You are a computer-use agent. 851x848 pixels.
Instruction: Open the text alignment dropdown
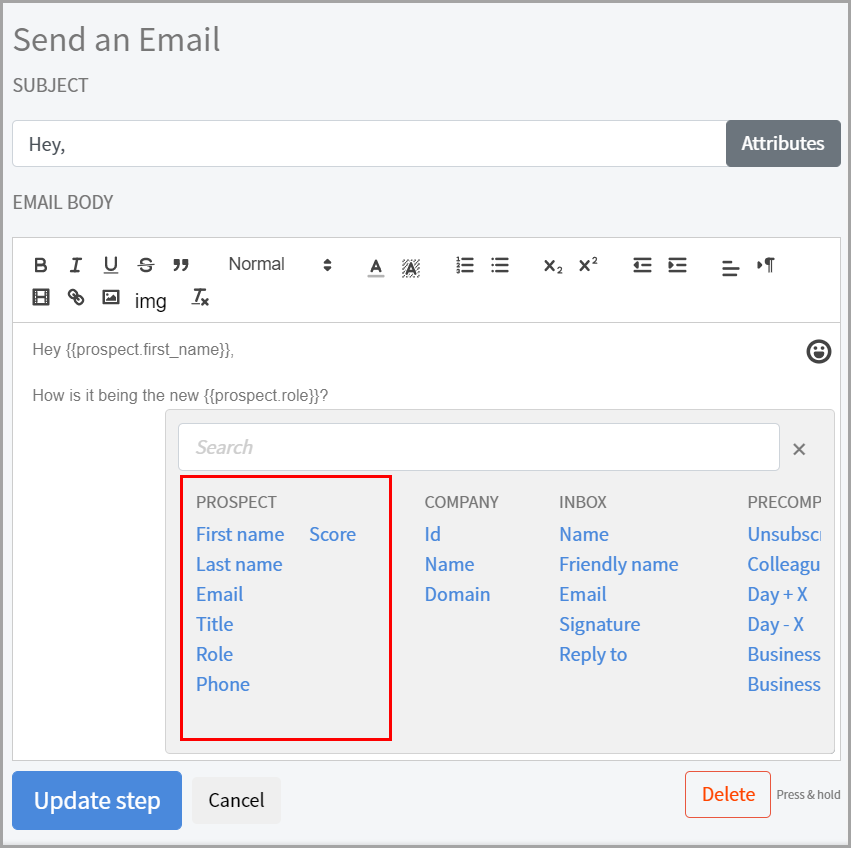tap(731, 267)
